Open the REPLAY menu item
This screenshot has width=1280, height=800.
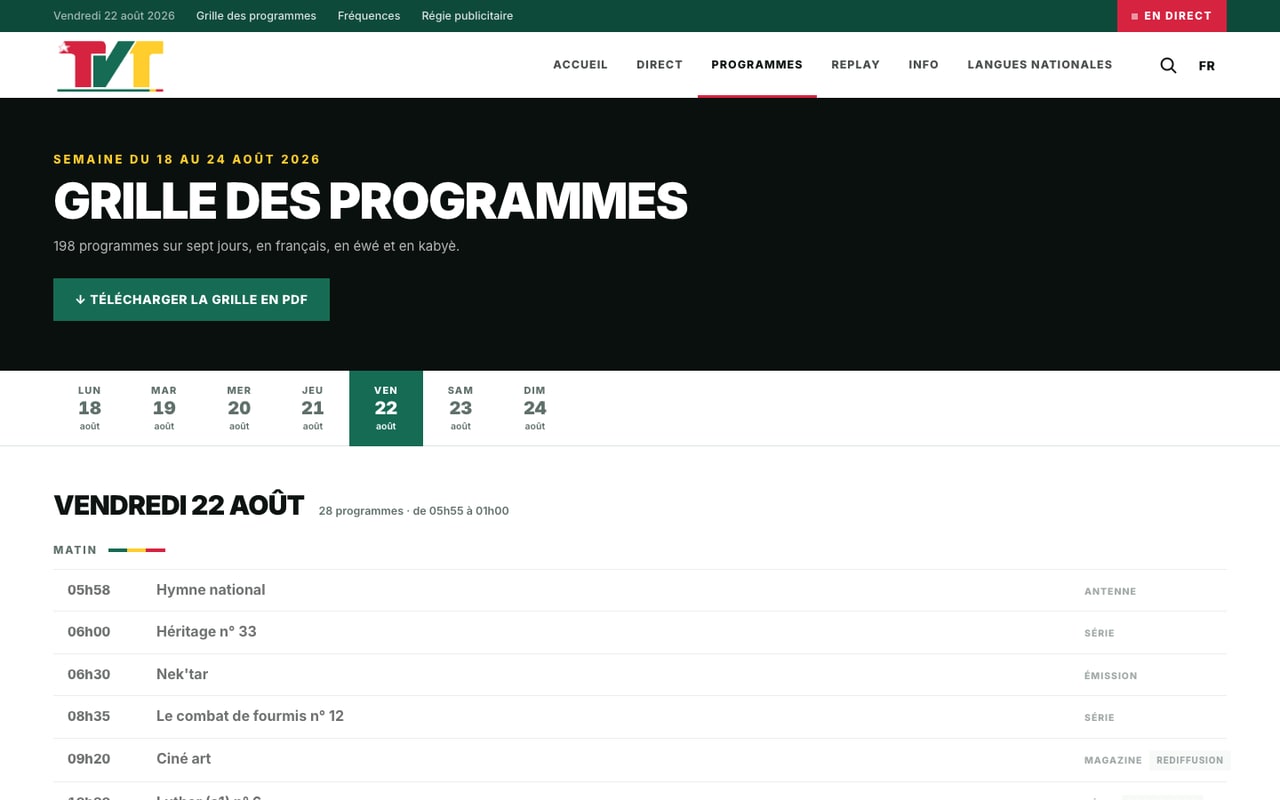(x=855, y=64)
